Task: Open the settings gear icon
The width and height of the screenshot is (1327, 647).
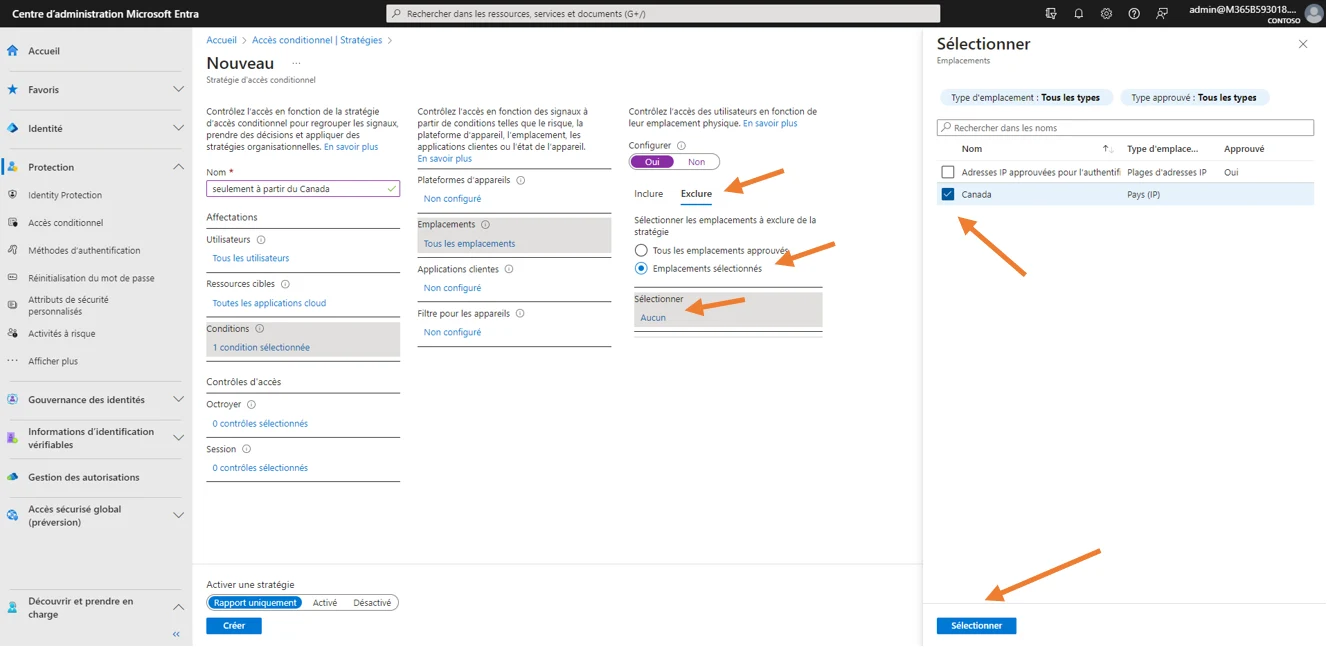Action: click(1106, 14)
